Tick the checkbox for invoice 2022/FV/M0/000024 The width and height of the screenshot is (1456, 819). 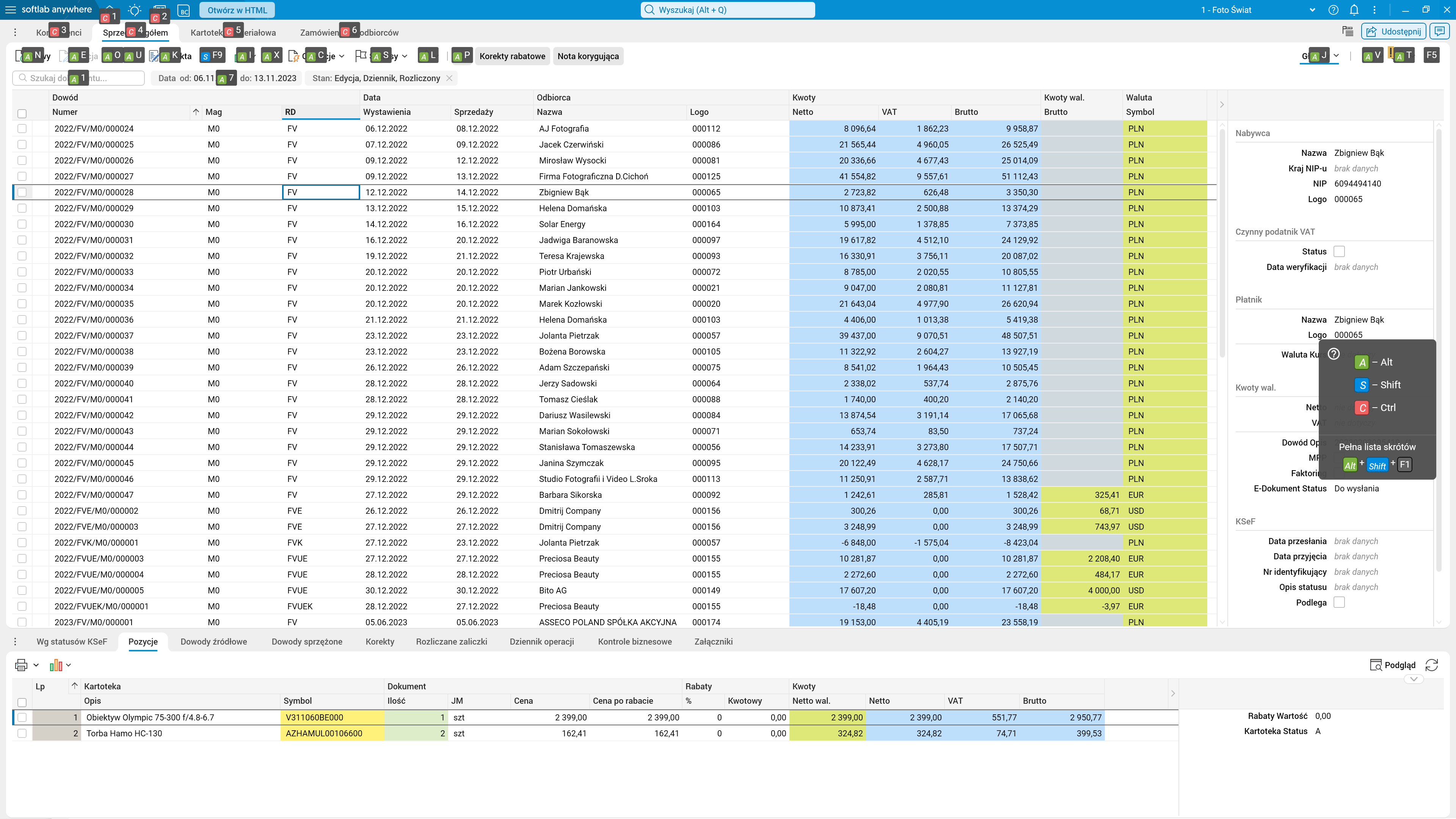(22, 129)
